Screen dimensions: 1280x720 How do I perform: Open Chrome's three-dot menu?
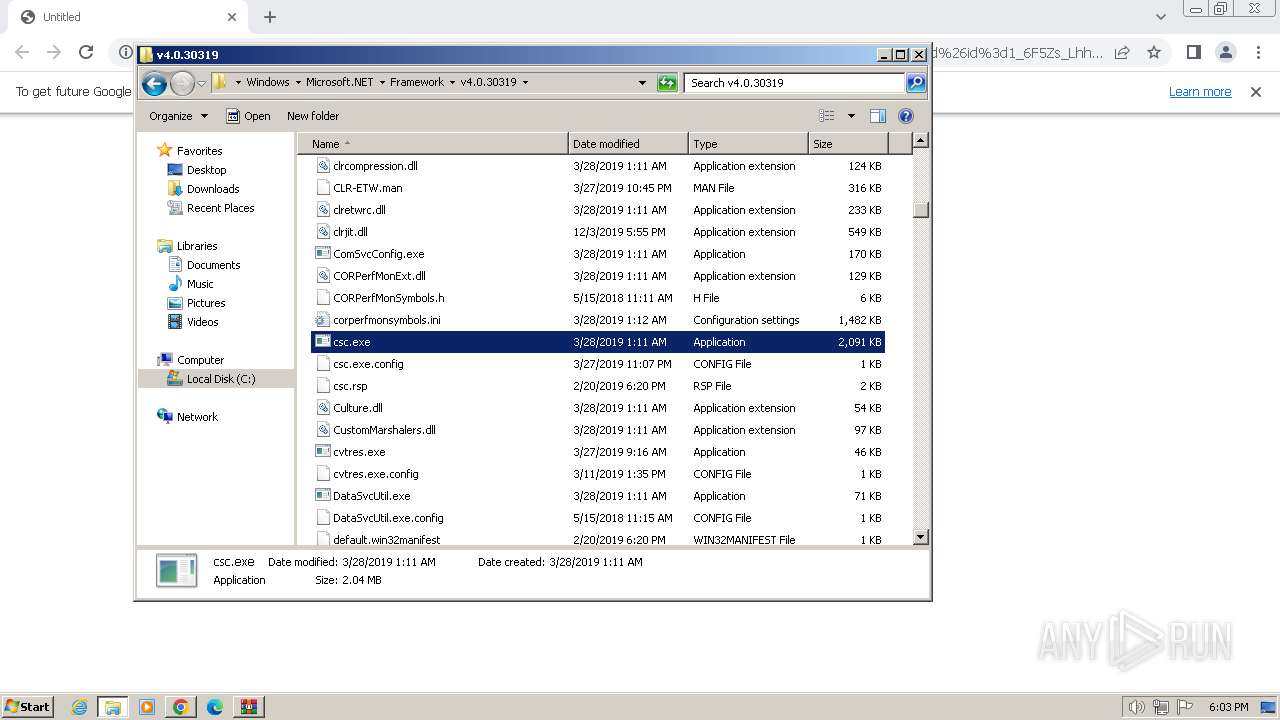click(1258, 52)
